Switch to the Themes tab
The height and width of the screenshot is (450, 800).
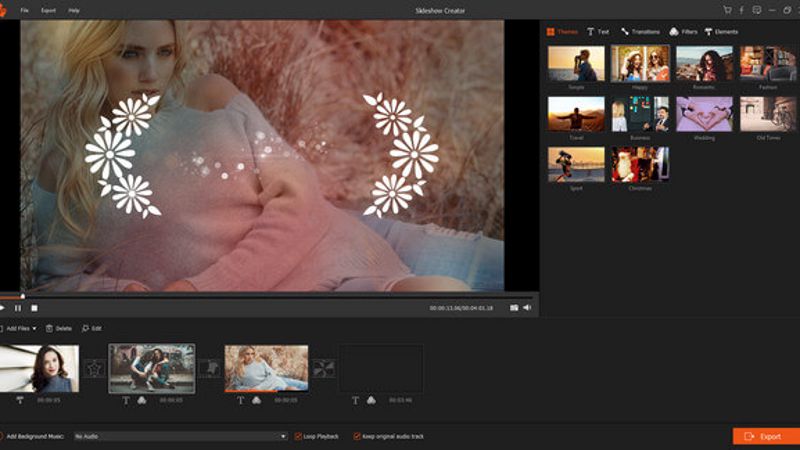[562, 32]
